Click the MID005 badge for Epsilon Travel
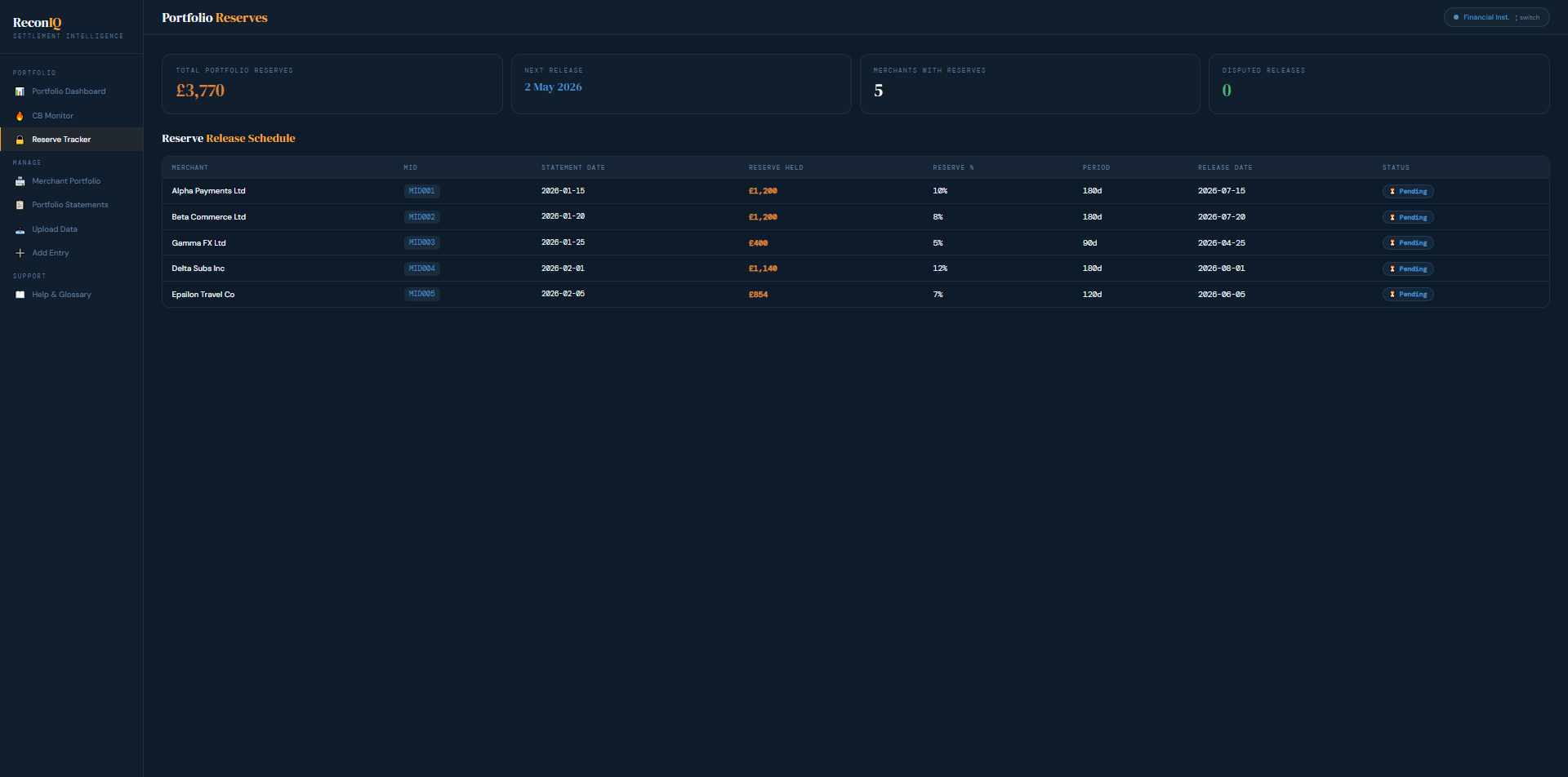This screenshot has width=1568, height=777. coord(421,294)
